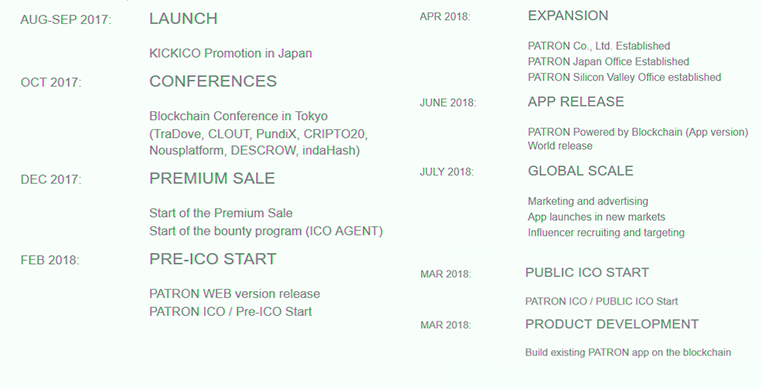Click the FEB 2018 date label
Screen dimensions: 761x389
pos(50,260)
